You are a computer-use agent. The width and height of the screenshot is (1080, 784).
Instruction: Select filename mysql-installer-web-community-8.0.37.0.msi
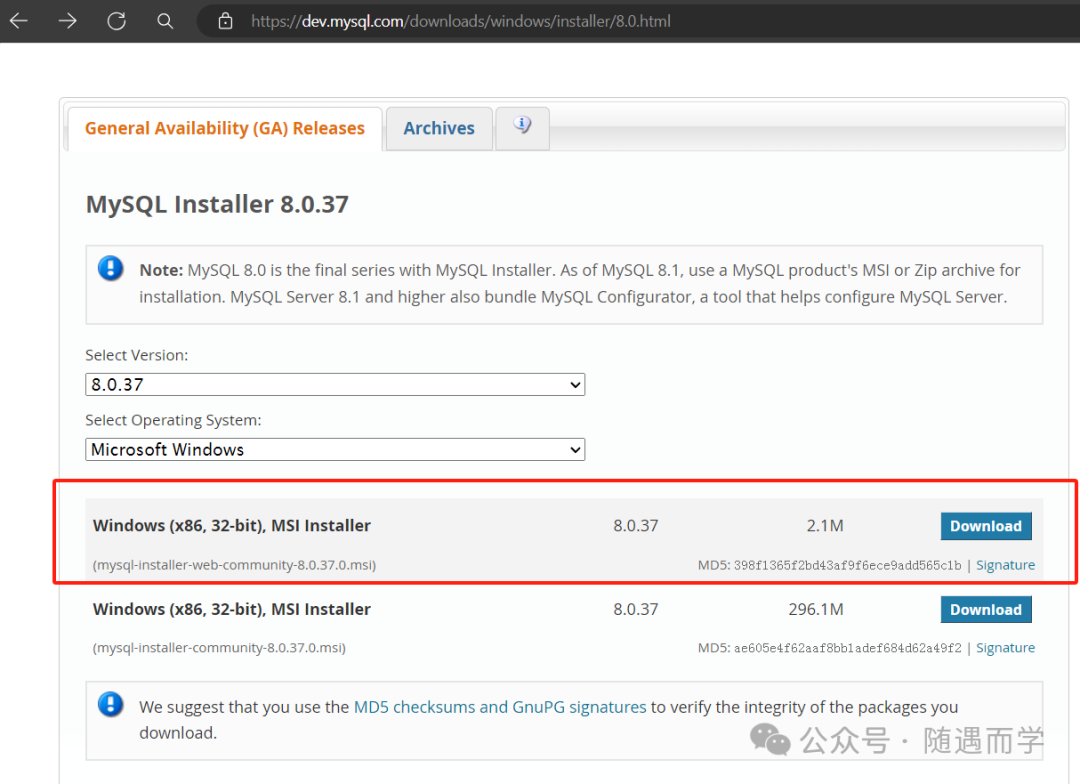coord(234,565)
